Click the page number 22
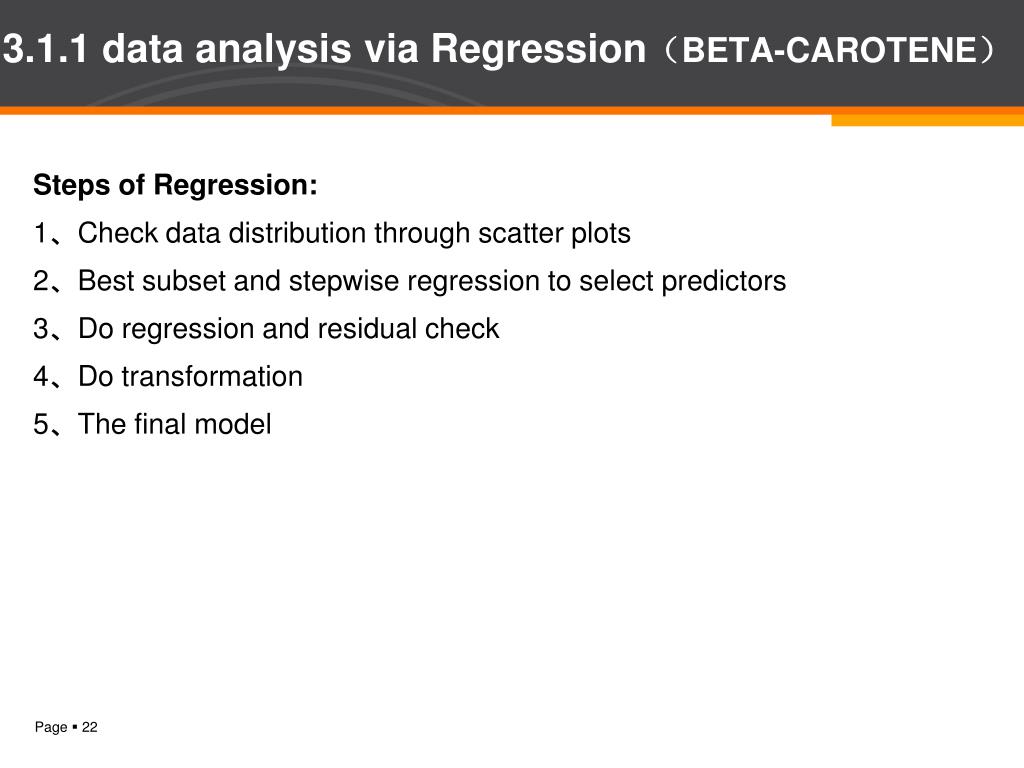This screenshot has width=1024, height=768. pos(90,728)
